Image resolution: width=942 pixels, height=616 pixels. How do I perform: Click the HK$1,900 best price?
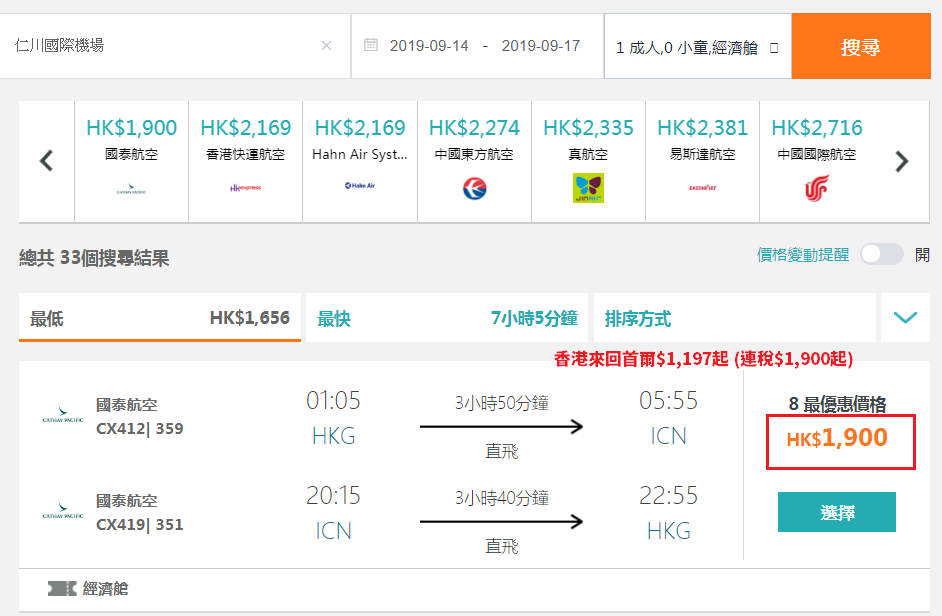[x=837, y=438]
